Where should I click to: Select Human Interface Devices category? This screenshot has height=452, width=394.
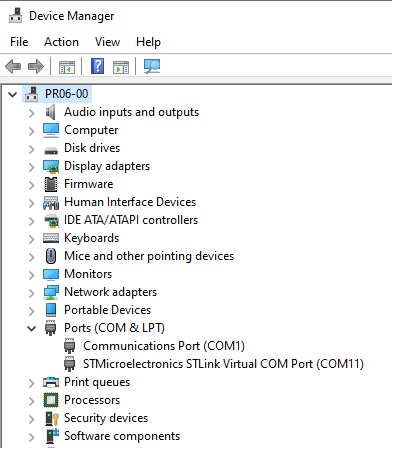(130, 202)
